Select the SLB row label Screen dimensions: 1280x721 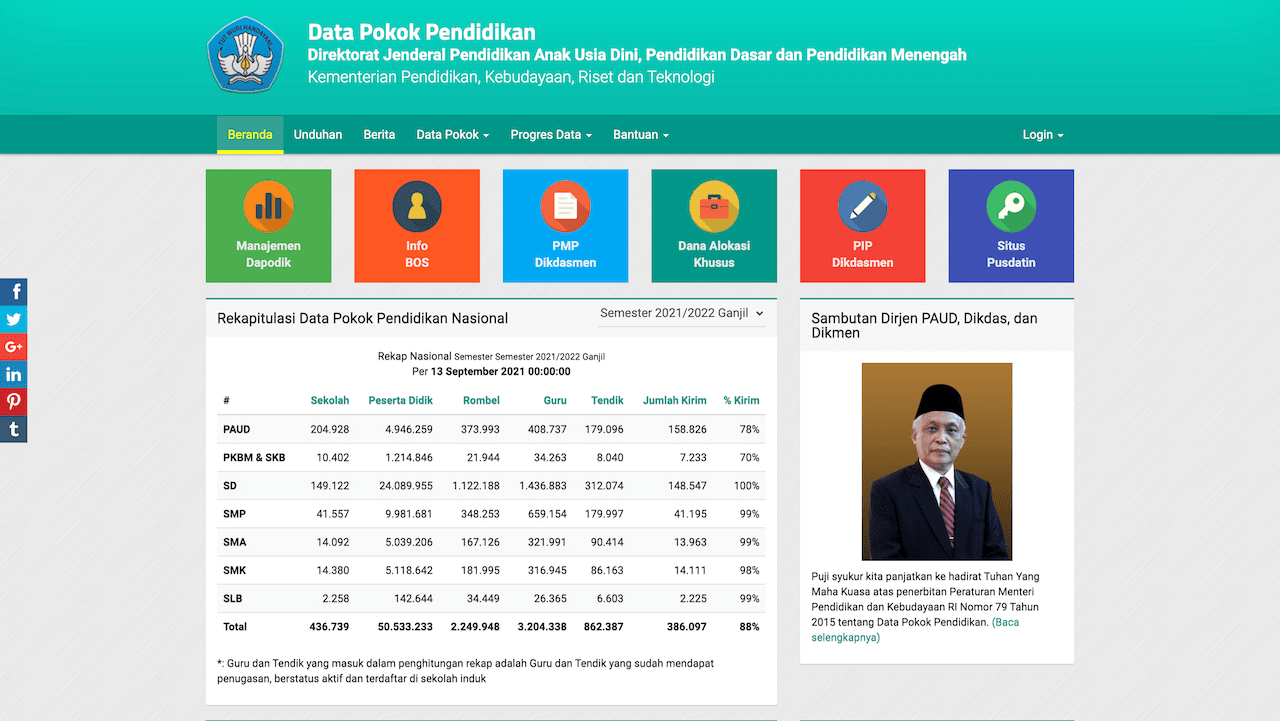(x=233, y=598)
